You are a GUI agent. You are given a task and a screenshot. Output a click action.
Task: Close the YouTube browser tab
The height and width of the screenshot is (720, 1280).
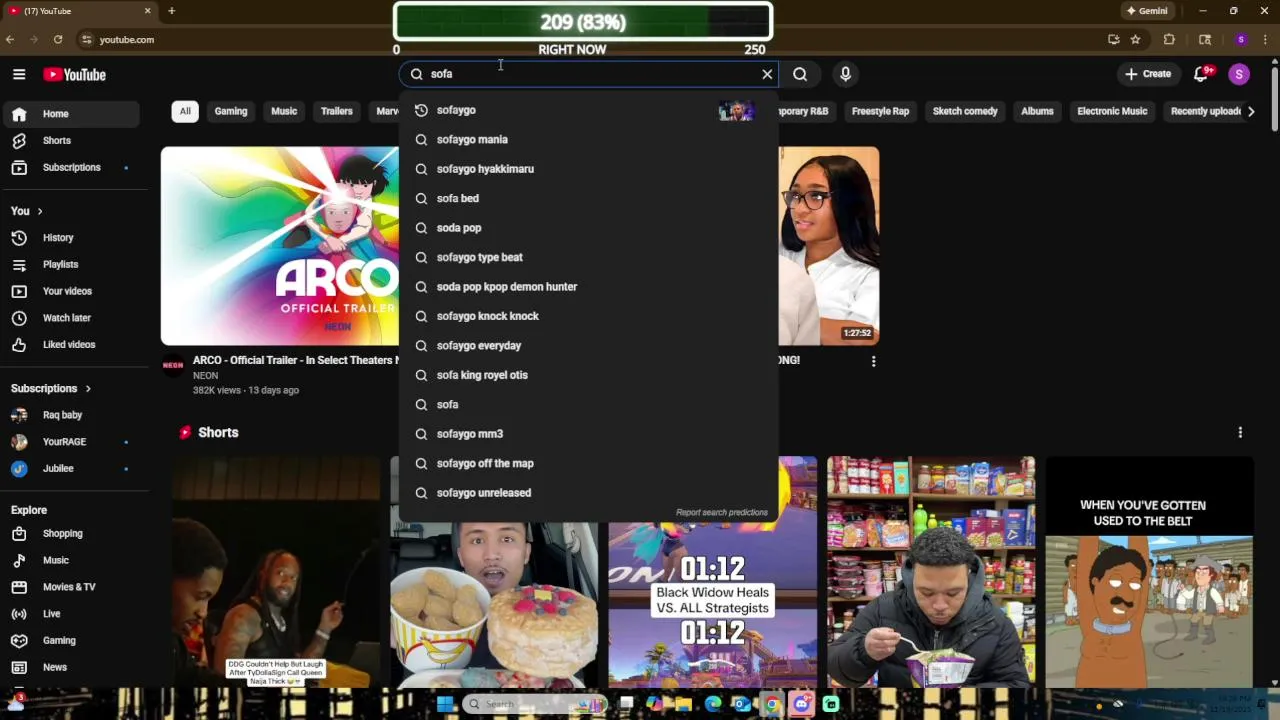[147, 11]
